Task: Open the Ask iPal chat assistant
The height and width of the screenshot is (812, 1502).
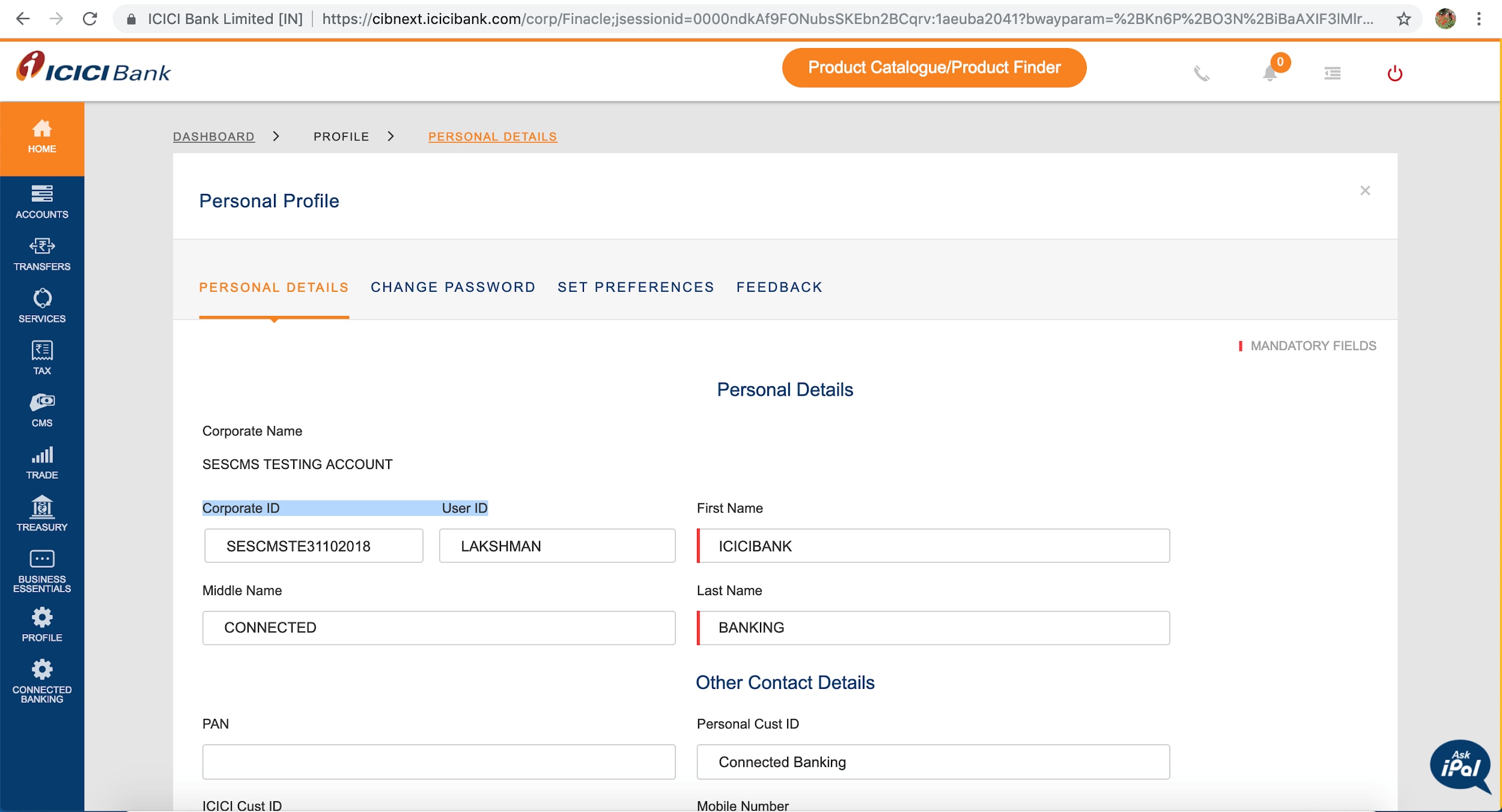Action: [1461, 766]
